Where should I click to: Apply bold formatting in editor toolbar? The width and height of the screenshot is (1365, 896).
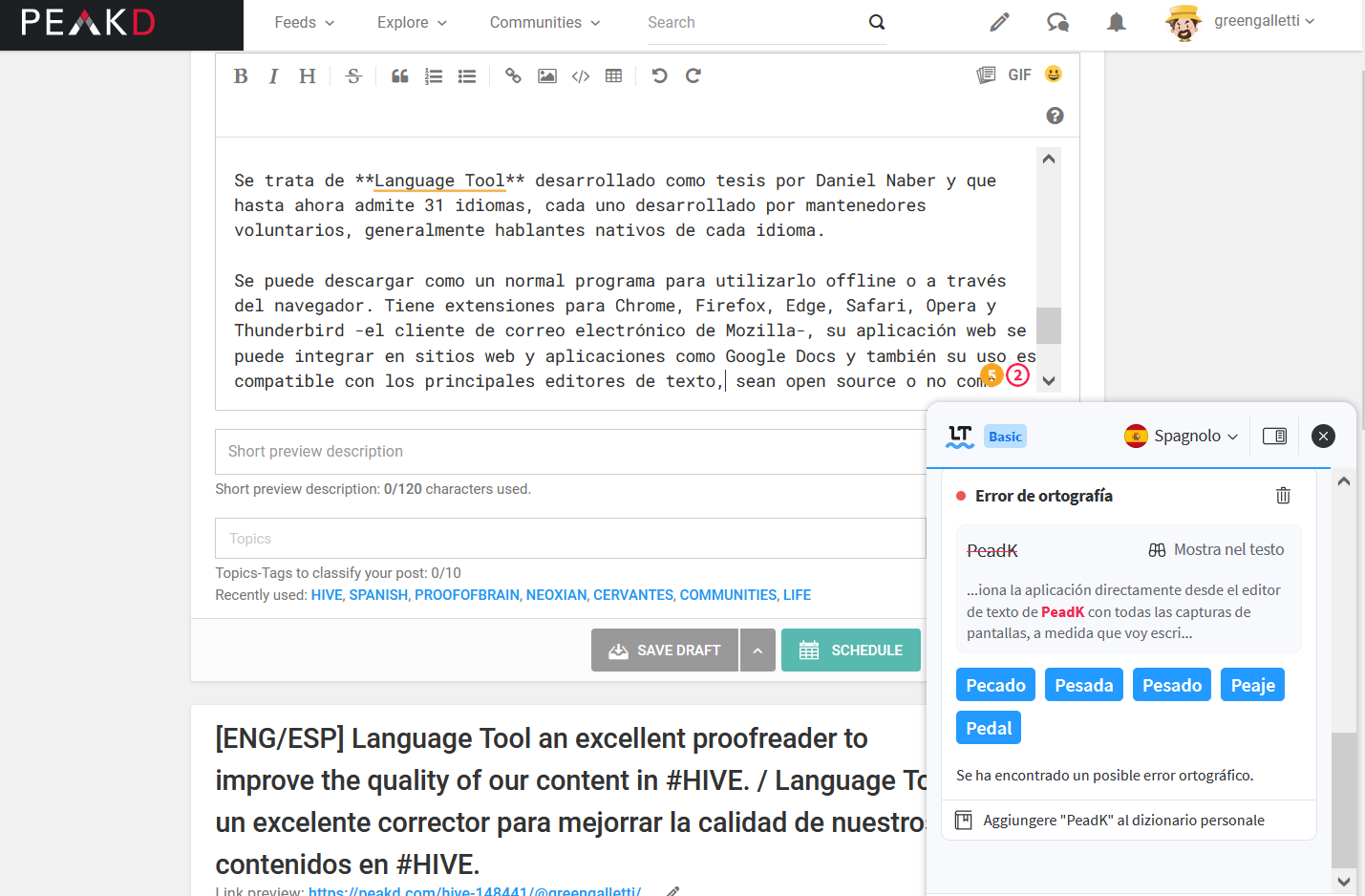[241, 76]
